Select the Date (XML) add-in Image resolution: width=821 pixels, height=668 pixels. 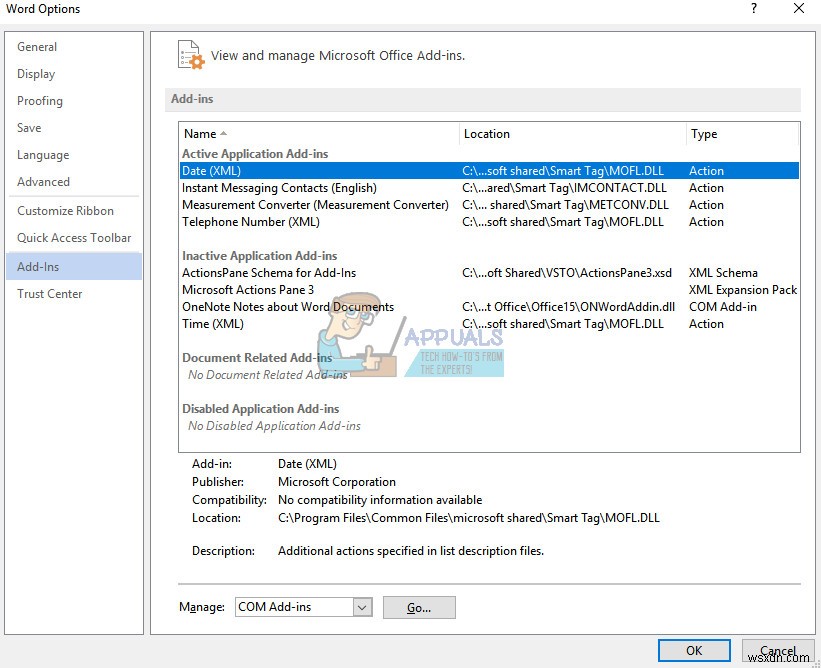tap(210, 170)
